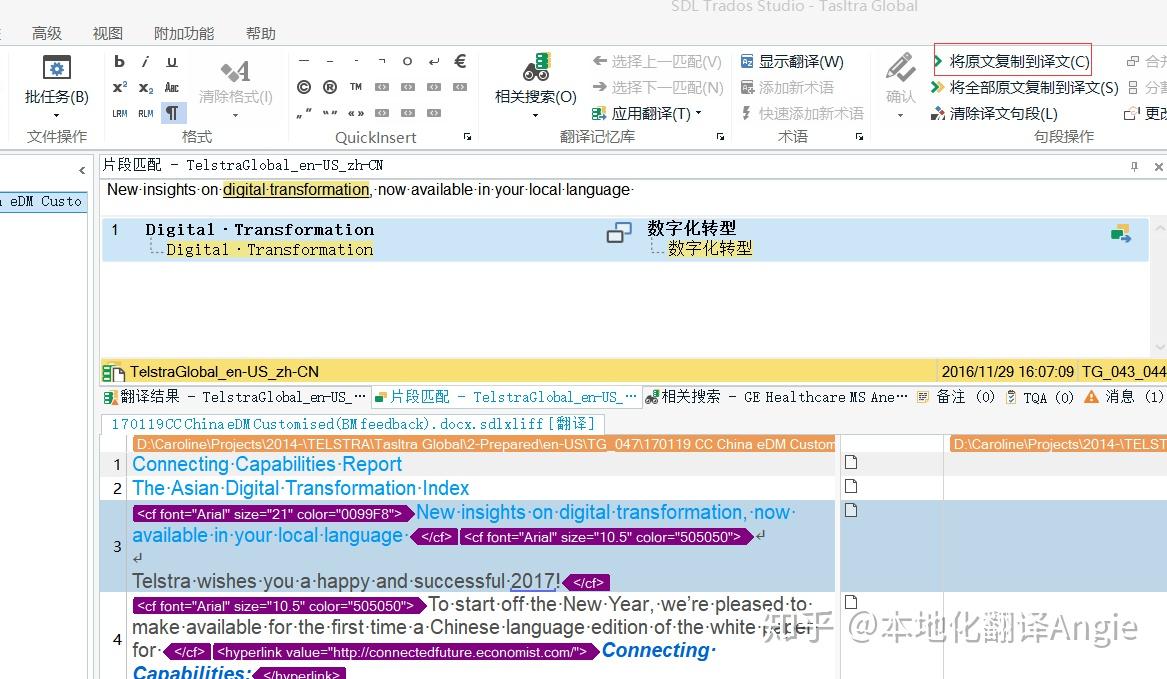Insert trademark ™ symbol from QuickInsert
Viewport: 1167px width, 679px height.
[356, 87]
